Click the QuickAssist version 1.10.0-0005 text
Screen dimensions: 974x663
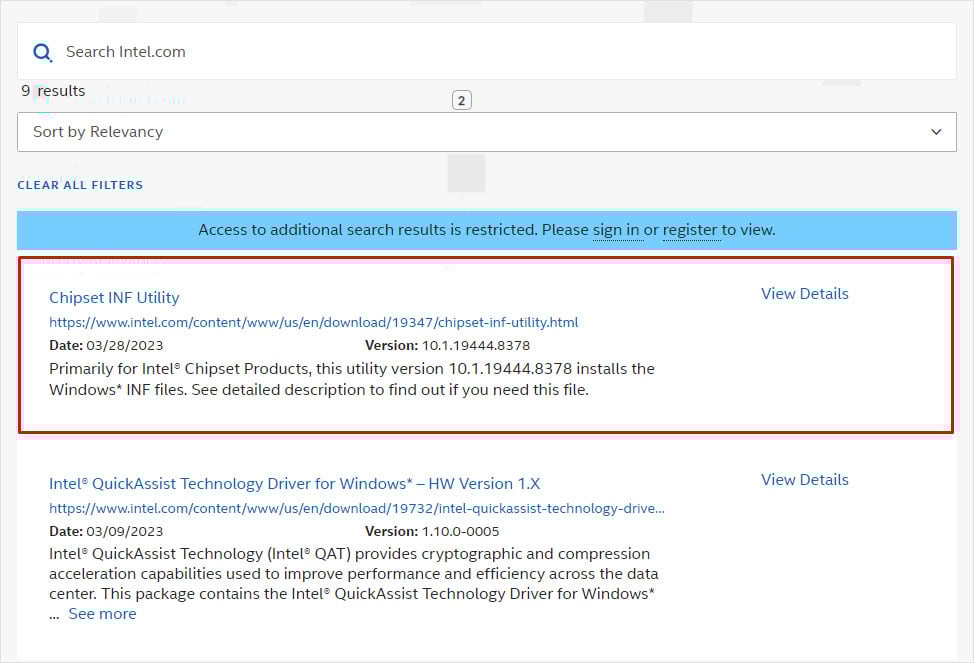(460, 531)
